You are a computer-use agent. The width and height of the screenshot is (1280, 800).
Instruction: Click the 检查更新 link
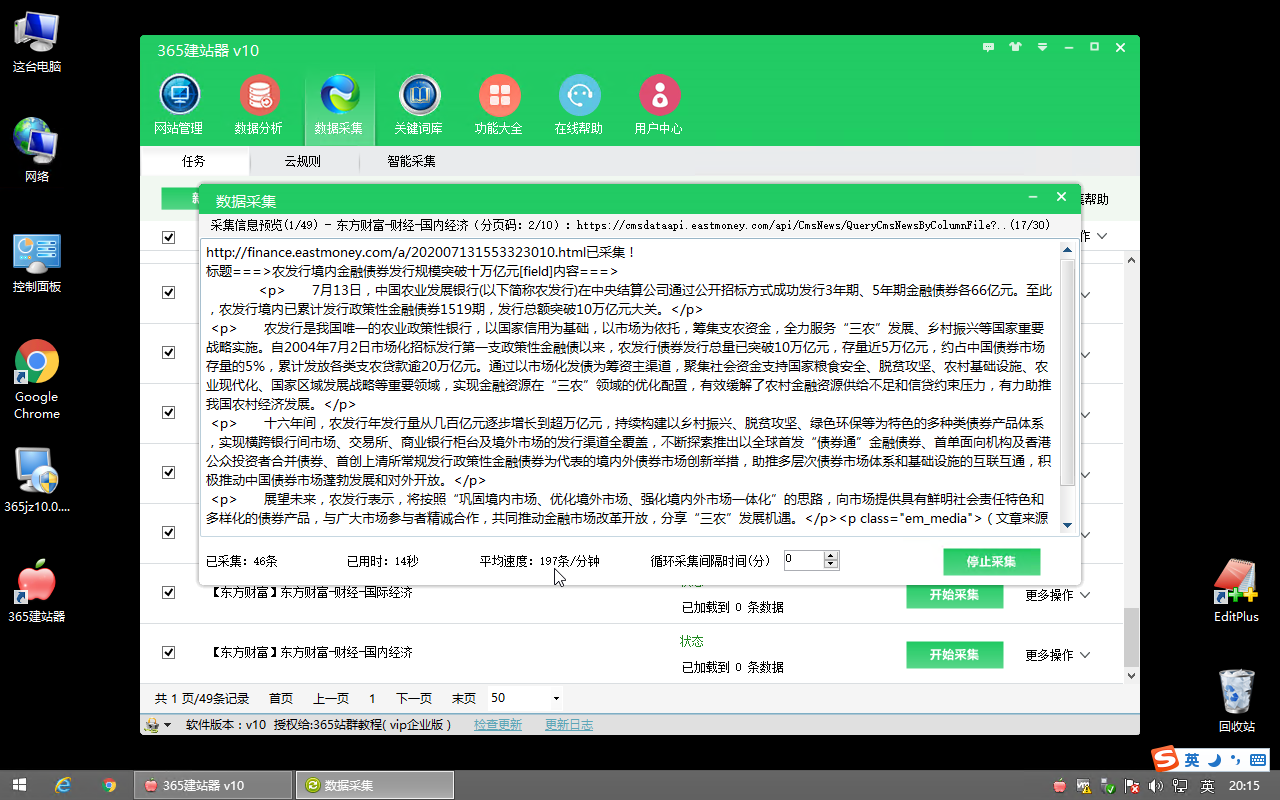tap(498, 725)
